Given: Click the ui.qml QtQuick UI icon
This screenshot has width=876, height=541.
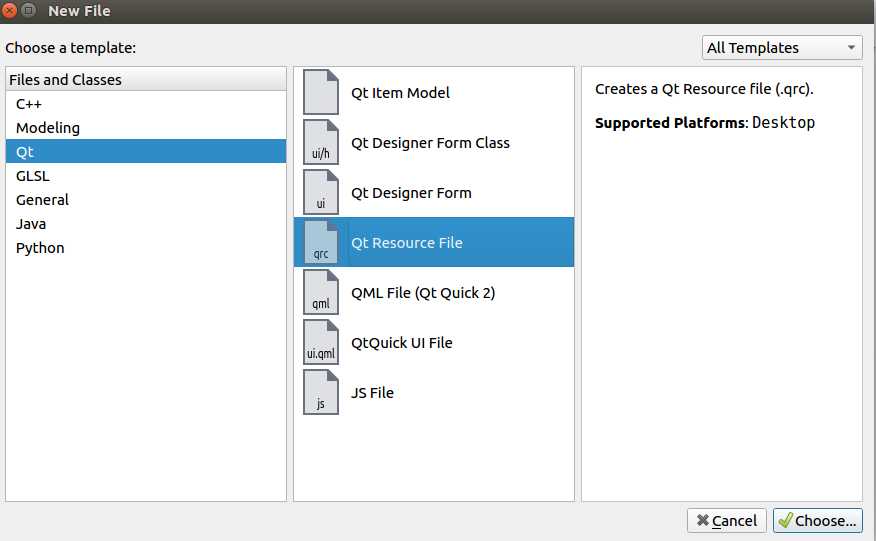Looking at the screenshot, I should pyautogui.click(x=321, y=342).
